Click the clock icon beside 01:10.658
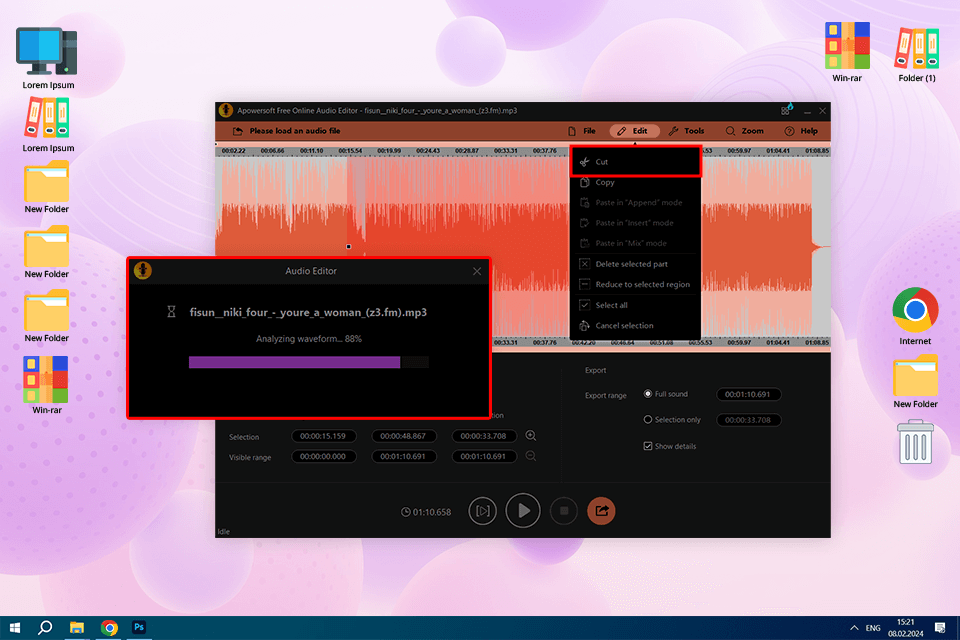Viewport: 960px width, 640px height. [405, 512]
